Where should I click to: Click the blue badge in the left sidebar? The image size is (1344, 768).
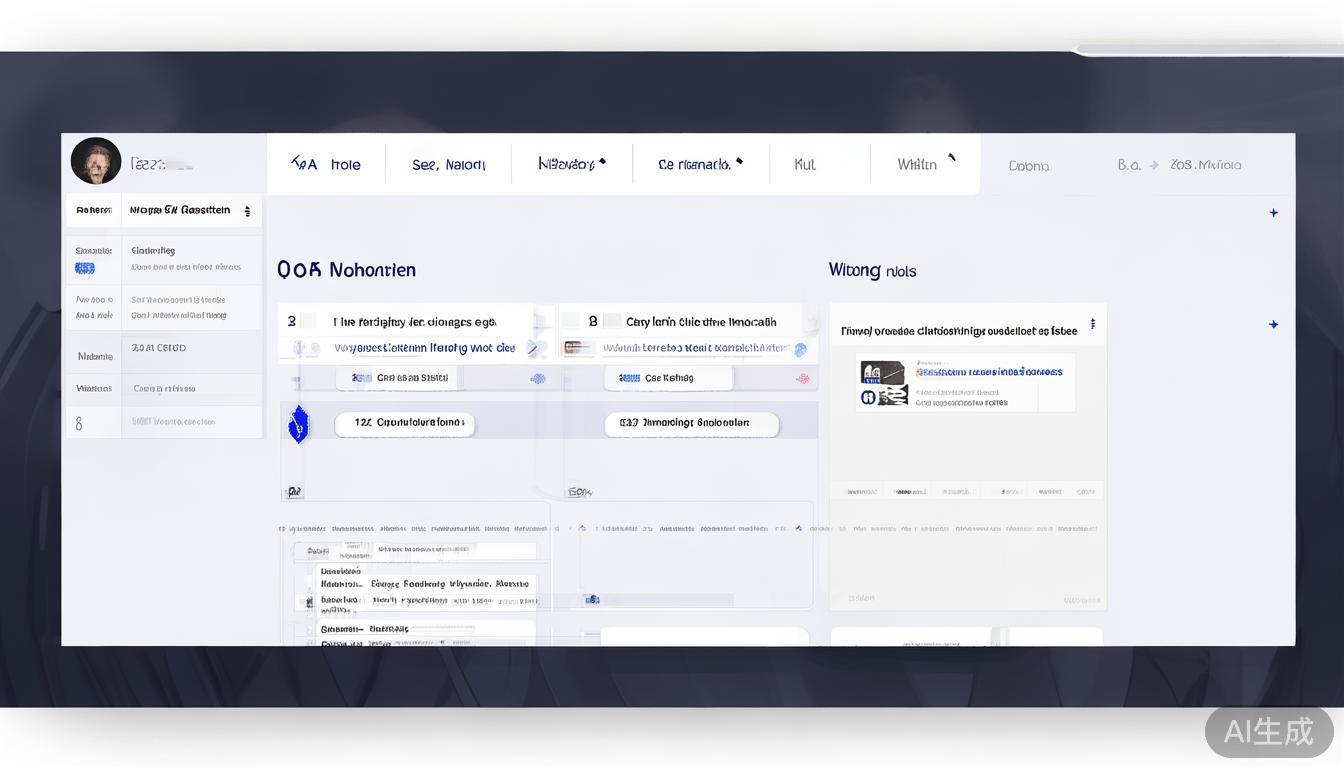coord(85,268)
